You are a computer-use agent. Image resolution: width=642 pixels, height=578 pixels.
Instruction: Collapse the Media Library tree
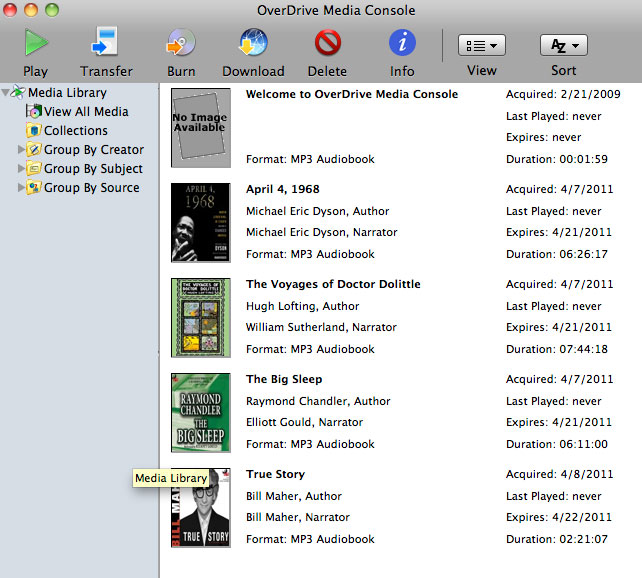point(6,93)
